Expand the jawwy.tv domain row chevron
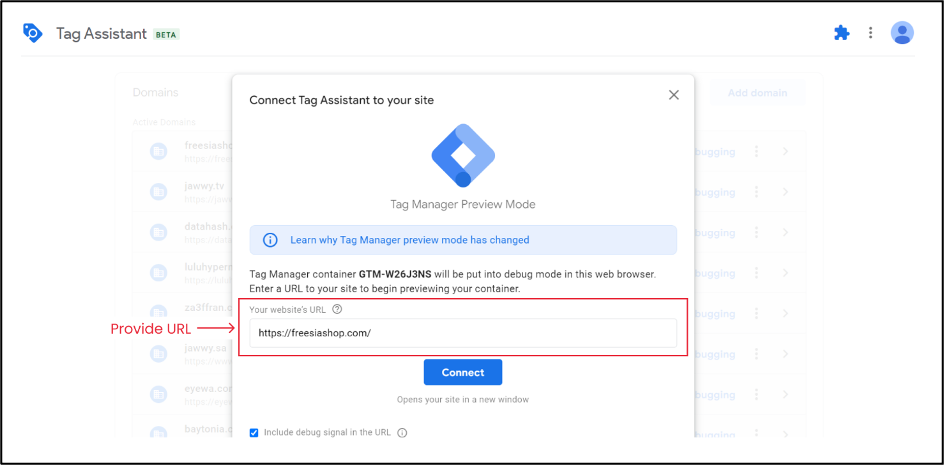The height and width of the screenshot is (466, 945). click(x=785, y=192)
